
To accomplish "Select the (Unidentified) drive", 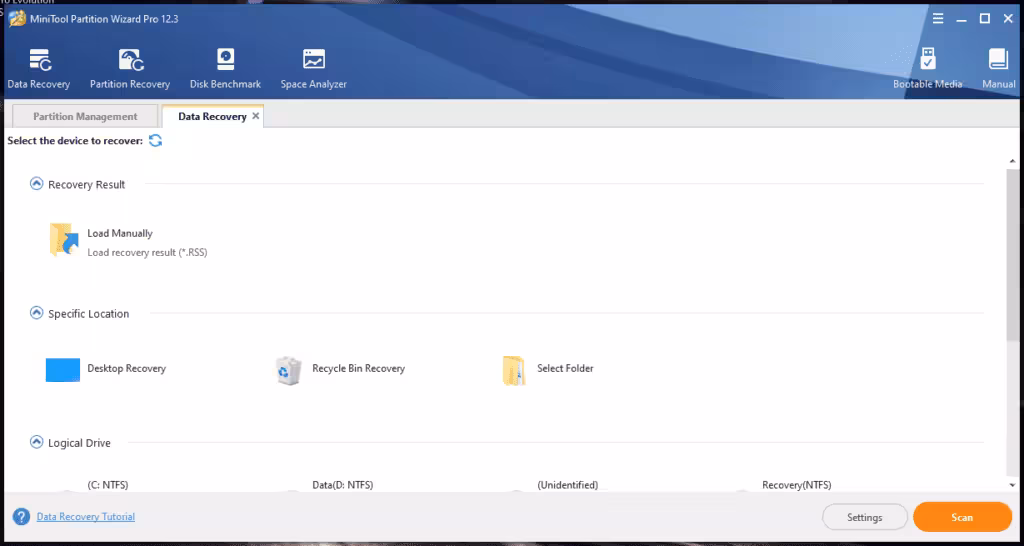I will [568, 485].
